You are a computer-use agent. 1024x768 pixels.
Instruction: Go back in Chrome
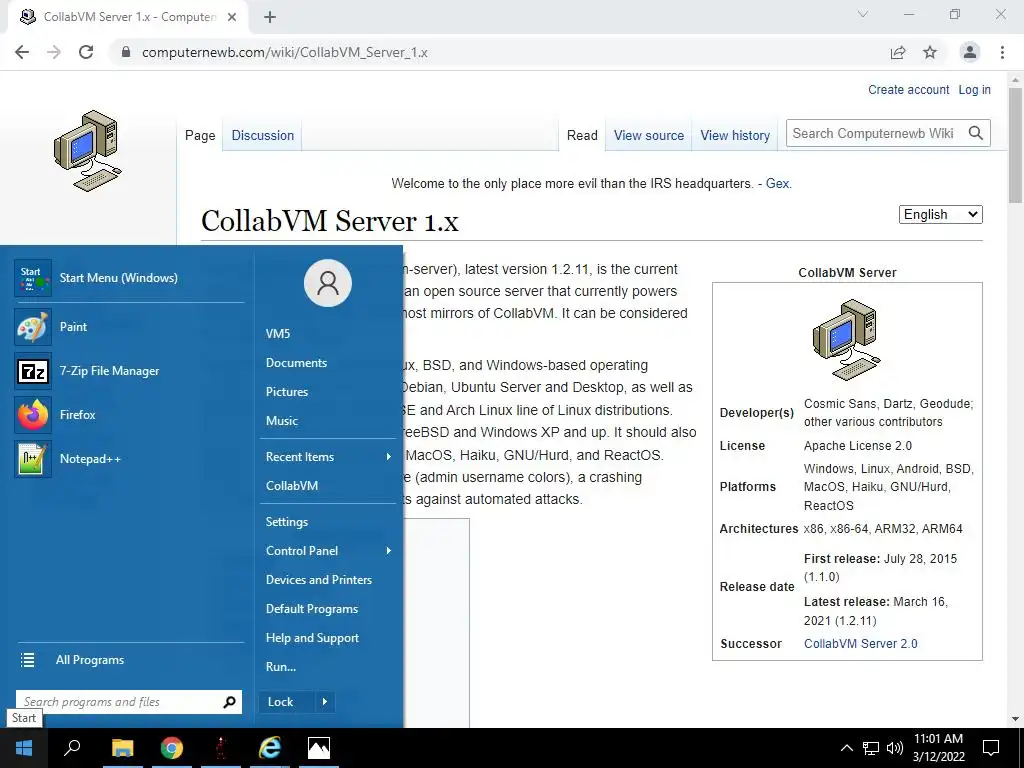tap(22, 52)
